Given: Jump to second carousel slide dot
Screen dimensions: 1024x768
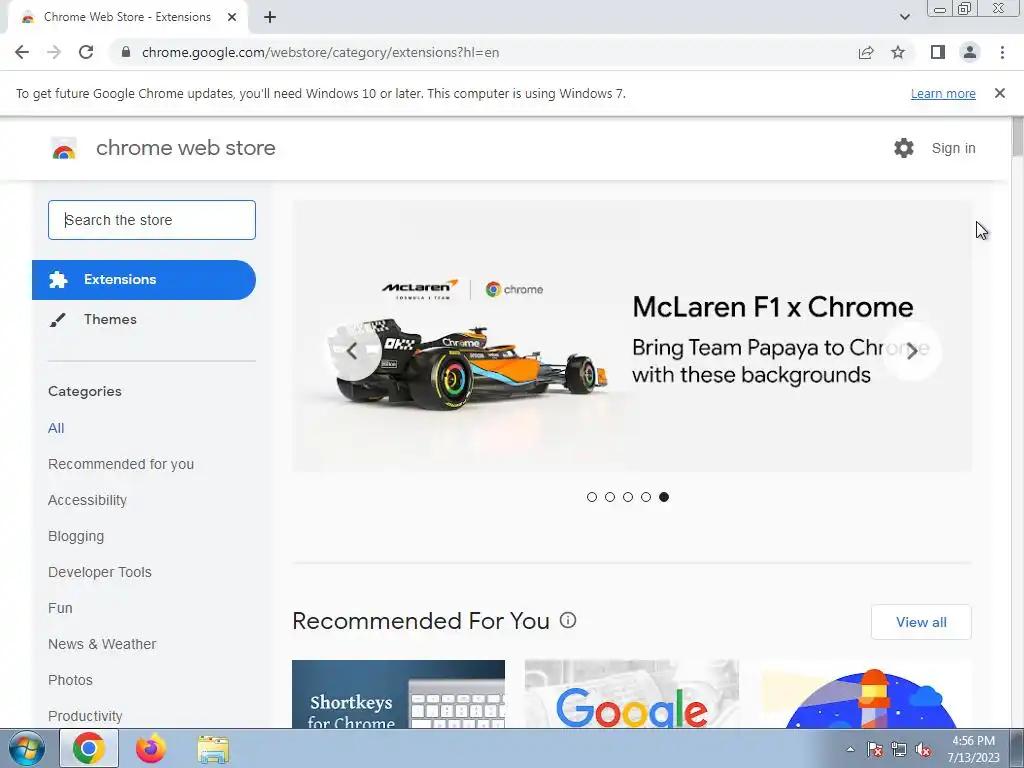Looking at the screenshot, I should pyautogui.click(x=610, y=497).
